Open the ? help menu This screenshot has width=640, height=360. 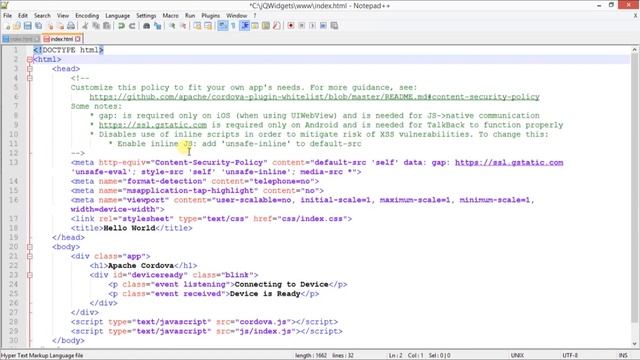point(255,16)
